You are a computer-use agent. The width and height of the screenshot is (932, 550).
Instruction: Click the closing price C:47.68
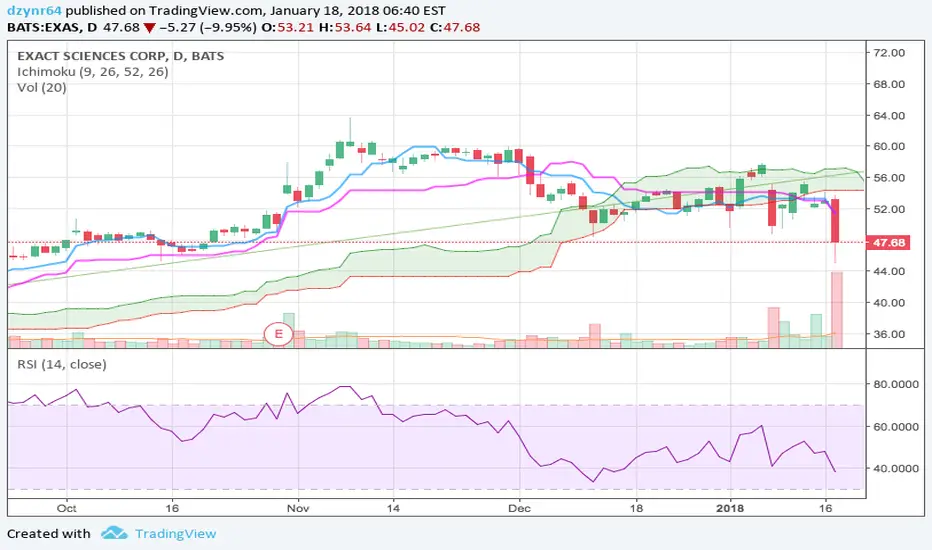pos(455,27)
